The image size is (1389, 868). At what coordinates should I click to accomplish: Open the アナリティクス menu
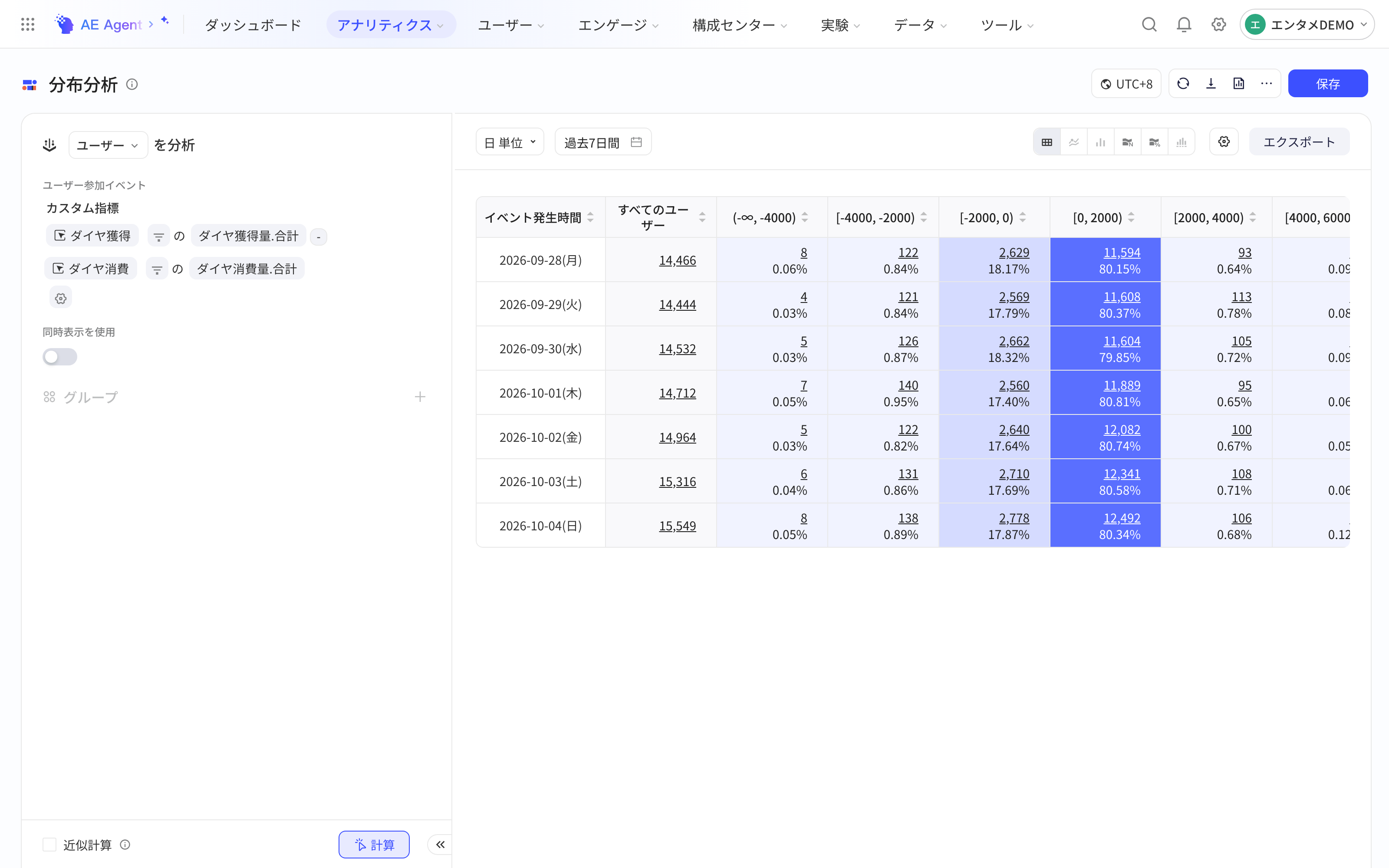(391, 25)
